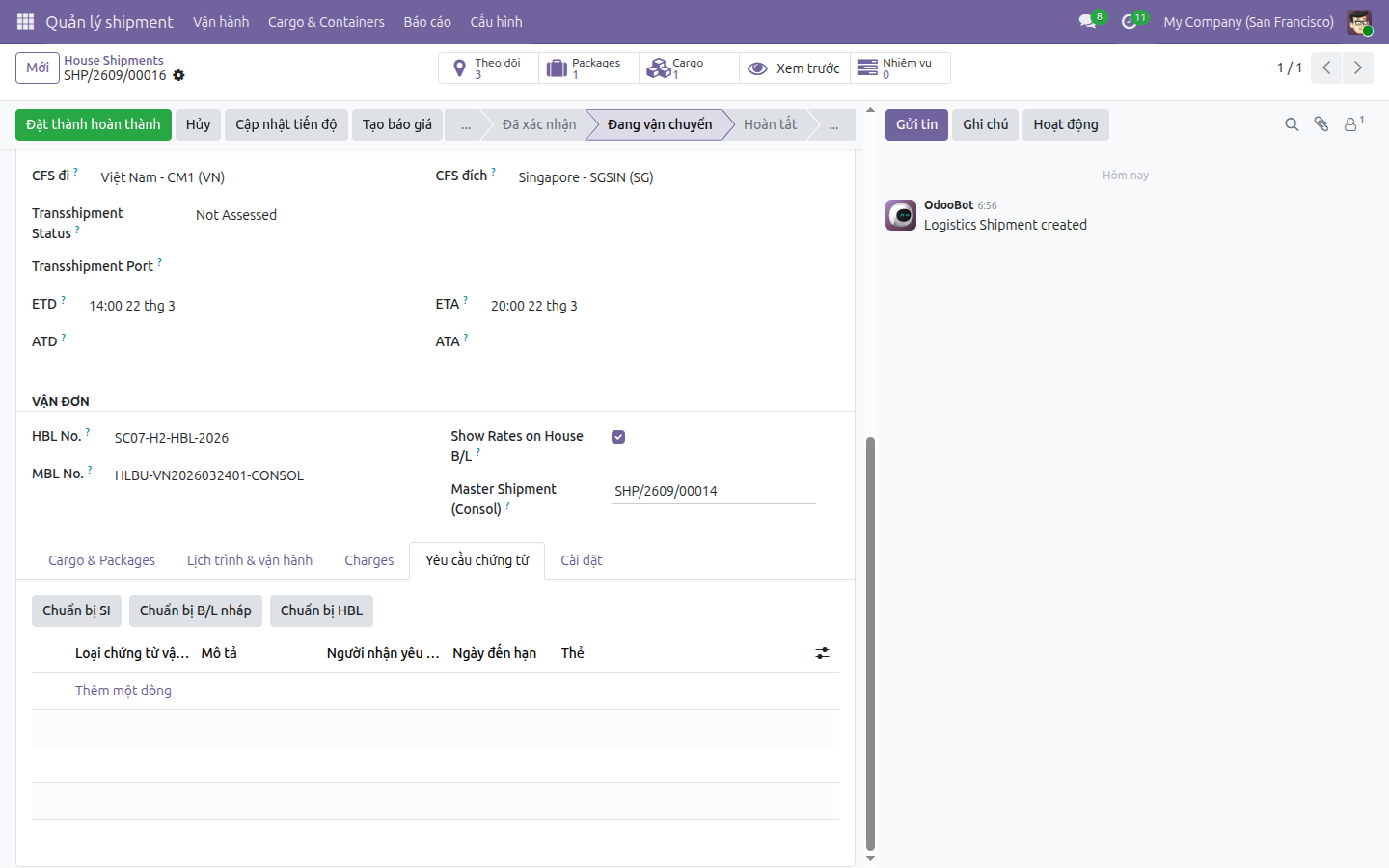This screenshot has width=1389, height=868.
Task: Open the Vận hành menu
Action: coord(221,22)
